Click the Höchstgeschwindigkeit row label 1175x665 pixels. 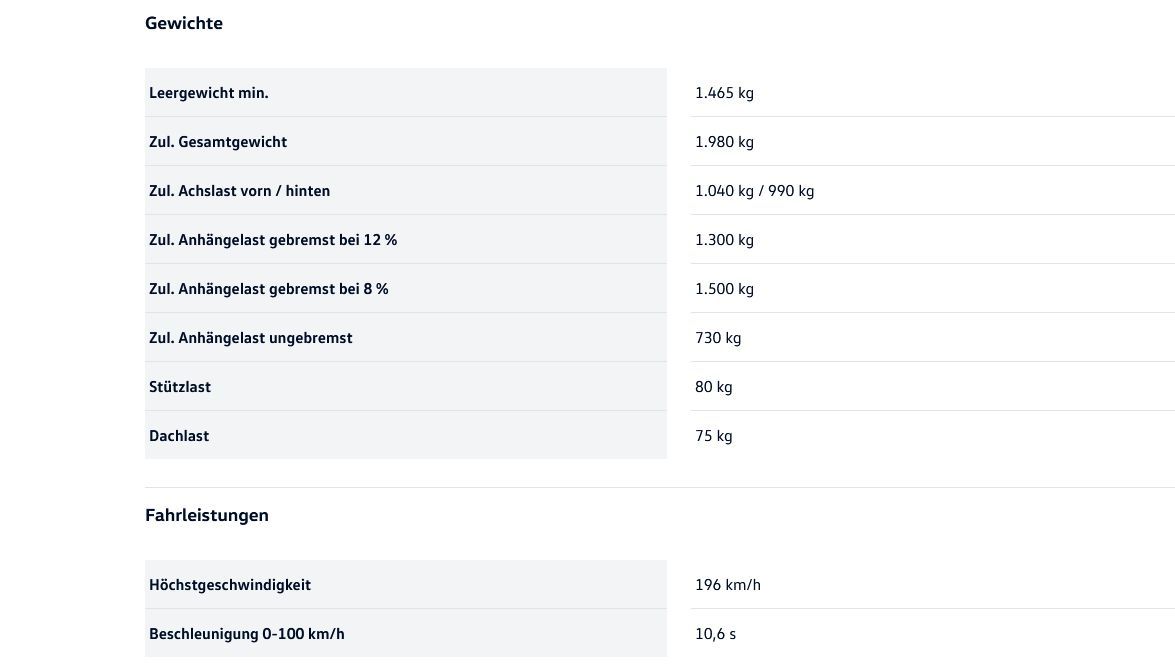click(x=230, y=585)
